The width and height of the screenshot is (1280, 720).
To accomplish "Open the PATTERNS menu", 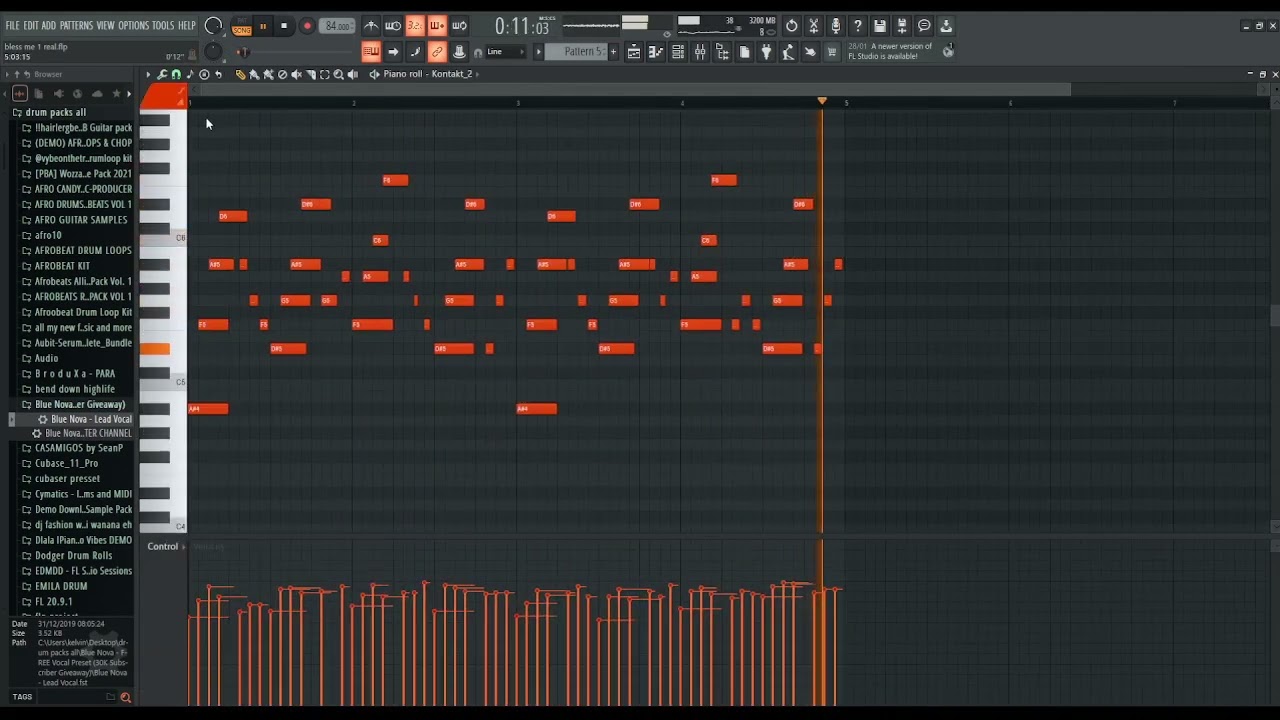I will (76, 25).
